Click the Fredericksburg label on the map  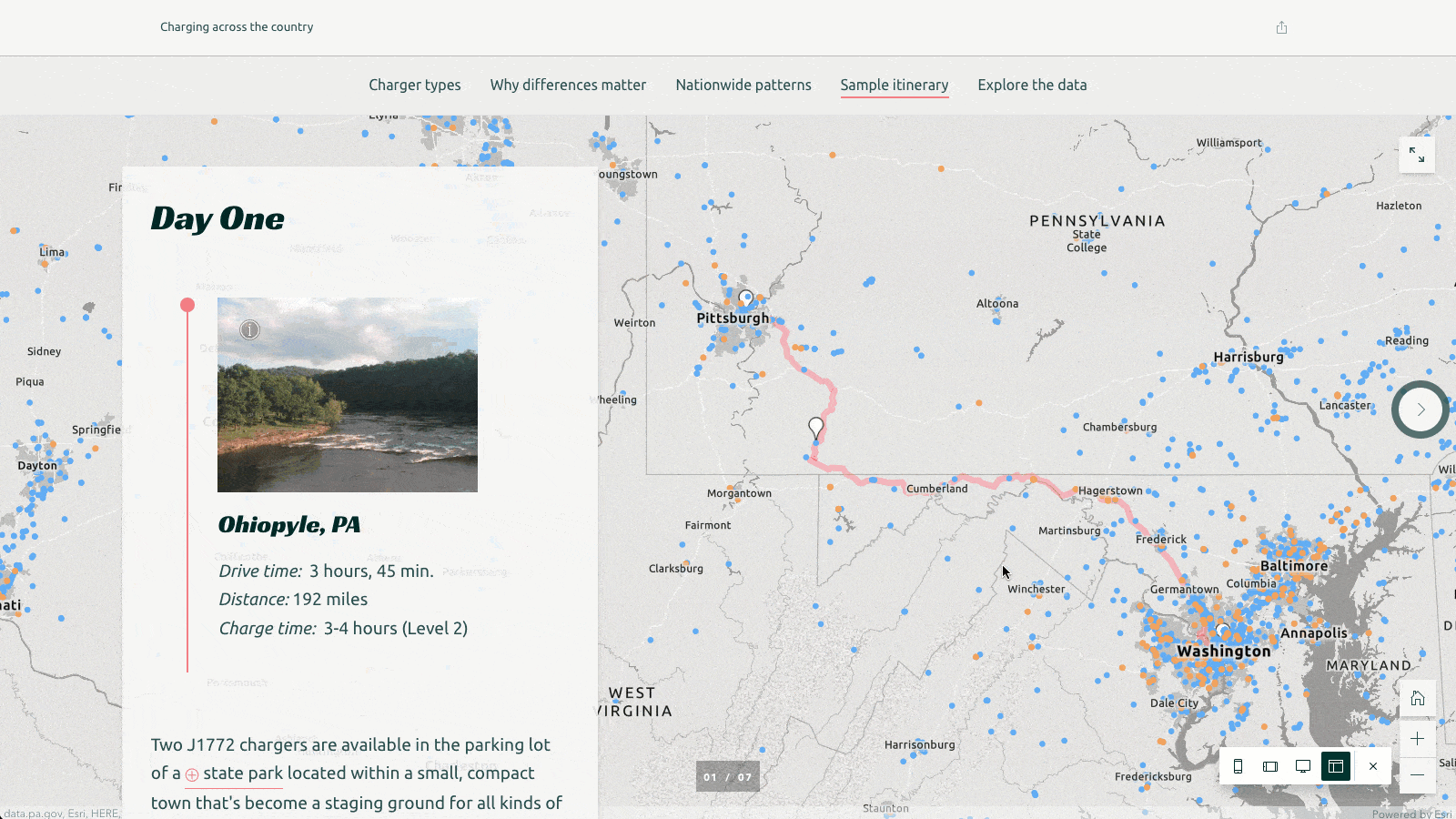pos(1153,777)
